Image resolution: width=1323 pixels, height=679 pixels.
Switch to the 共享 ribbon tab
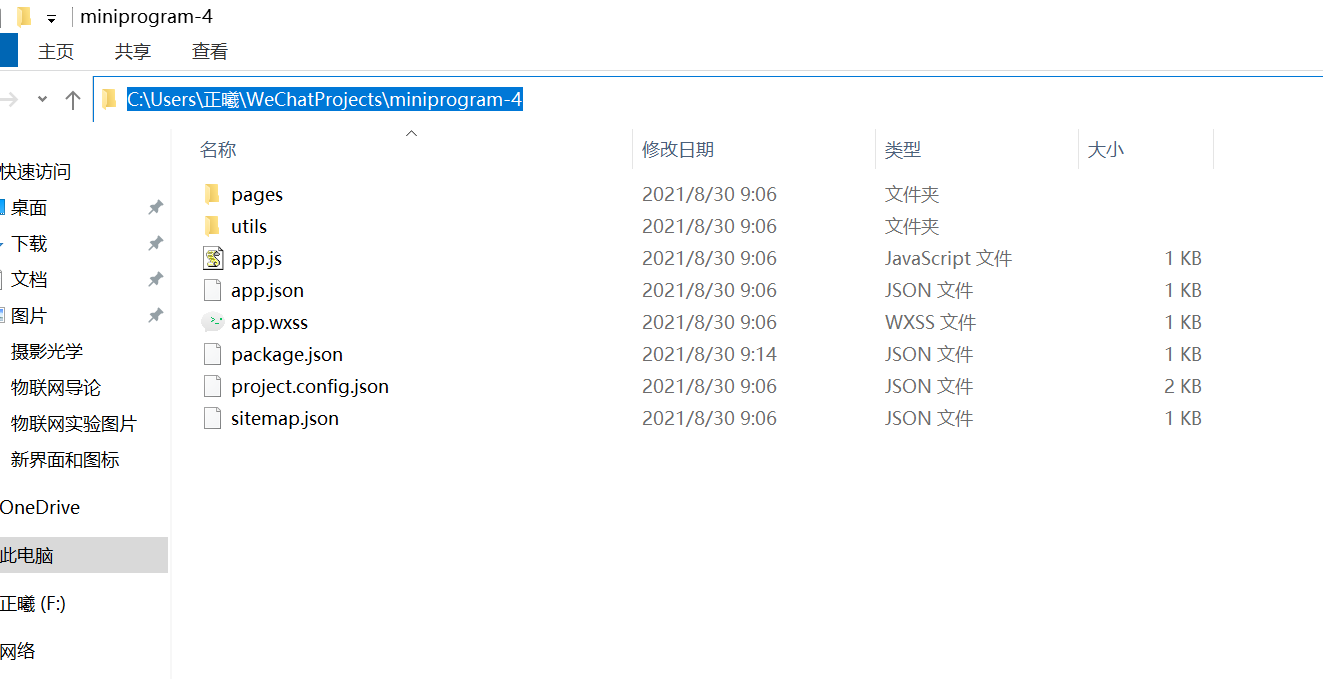pyautogui.click(x=132, y=51)
